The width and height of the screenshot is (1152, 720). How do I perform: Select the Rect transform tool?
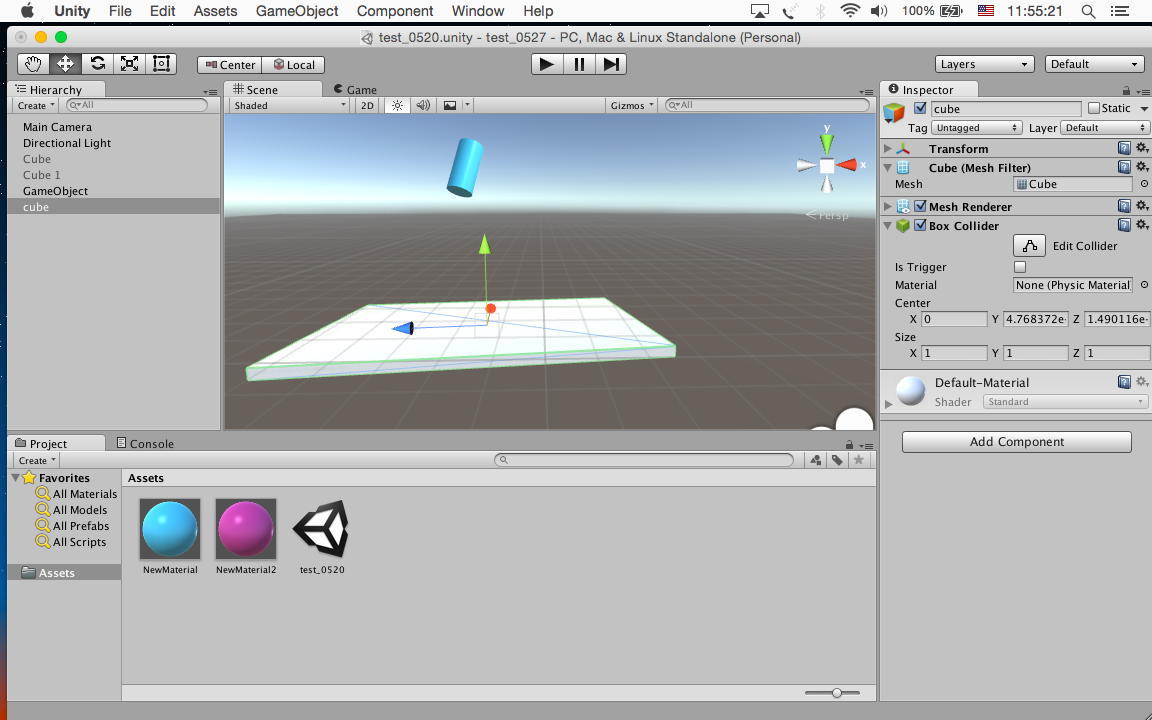point(161,64)
